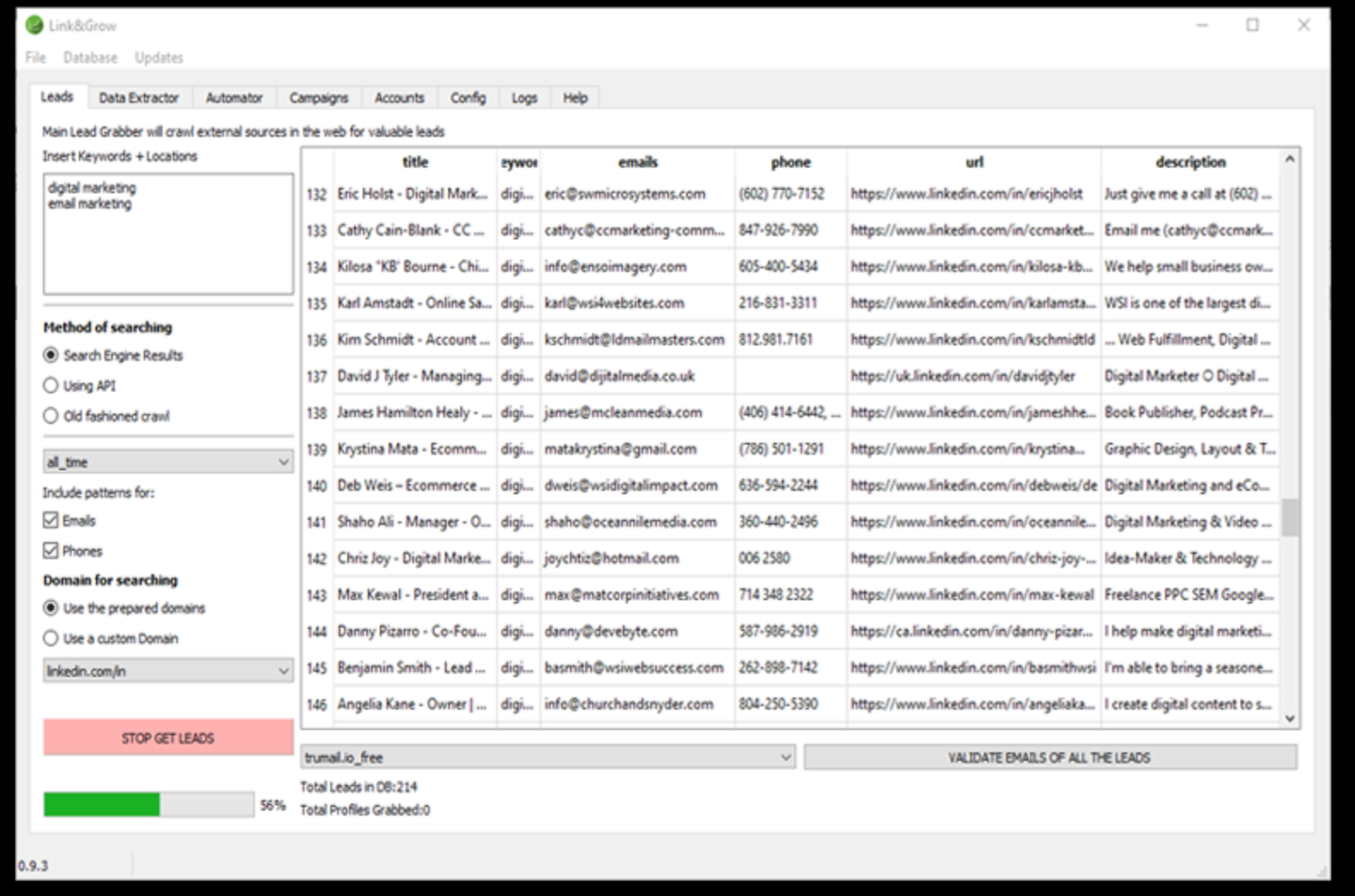Image resolution: width=1355 pixels, height=896 pixels.
Task: Click the url column header
Action: tap(973, 162)
